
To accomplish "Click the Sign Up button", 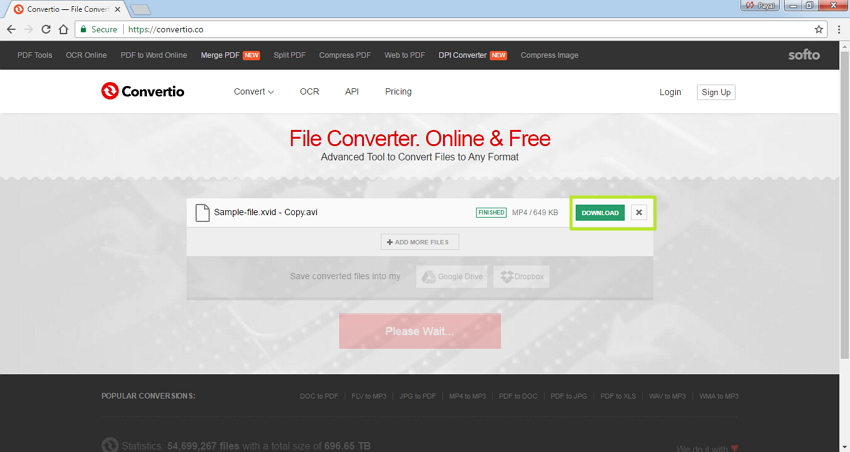I will tap(716, 92).
